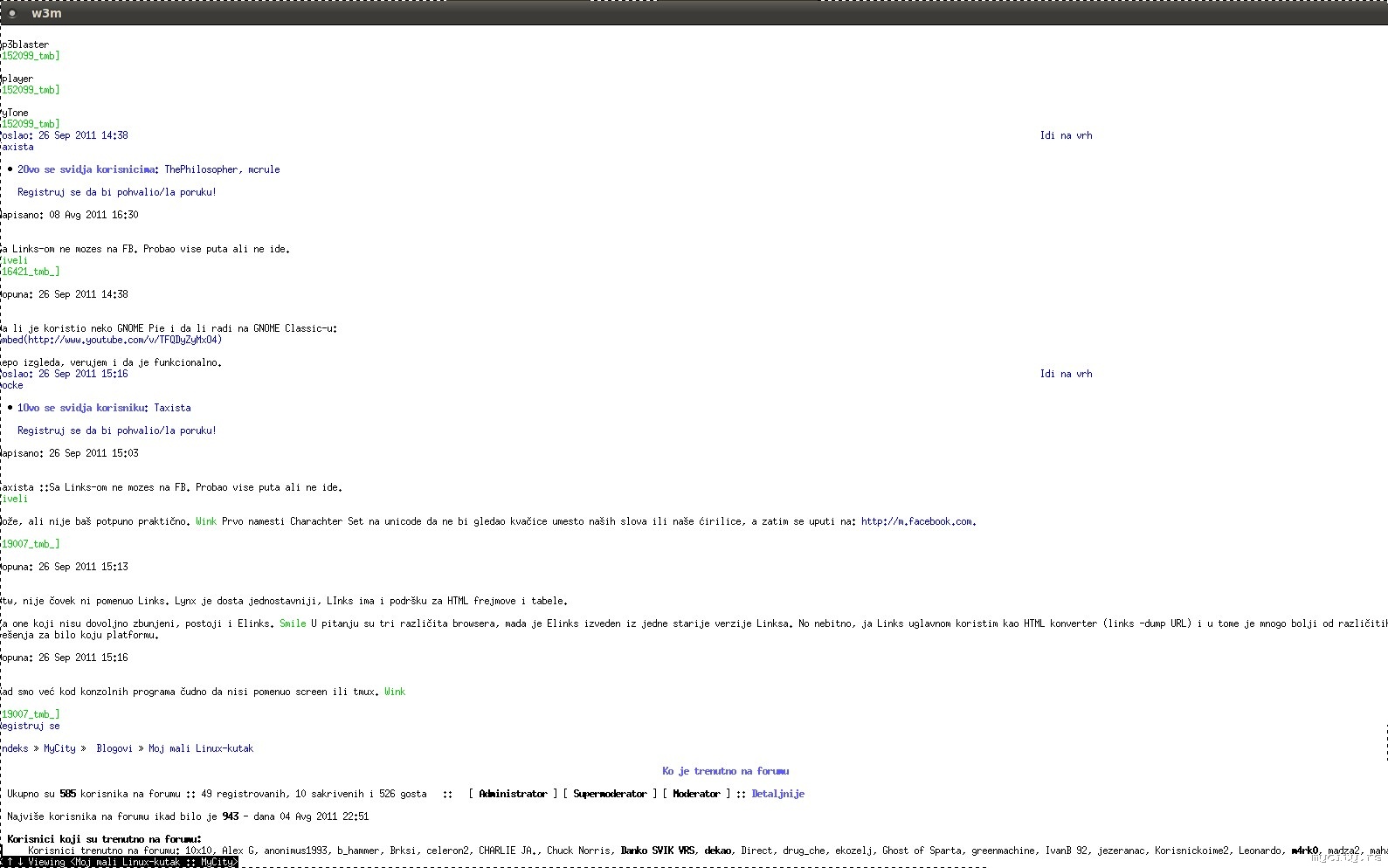The height and width of the screenshot is (868, 1388).
Task: Open the Blogovi breadcrumb link
Action: pyautogui.click(x=114, y=748)
